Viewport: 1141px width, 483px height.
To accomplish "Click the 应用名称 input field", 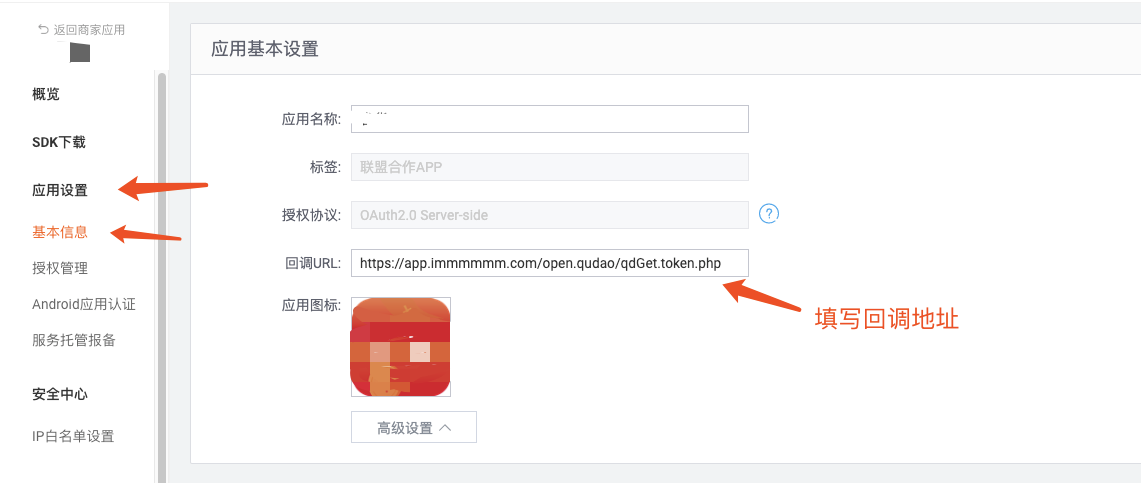I will tap(549, 119).
